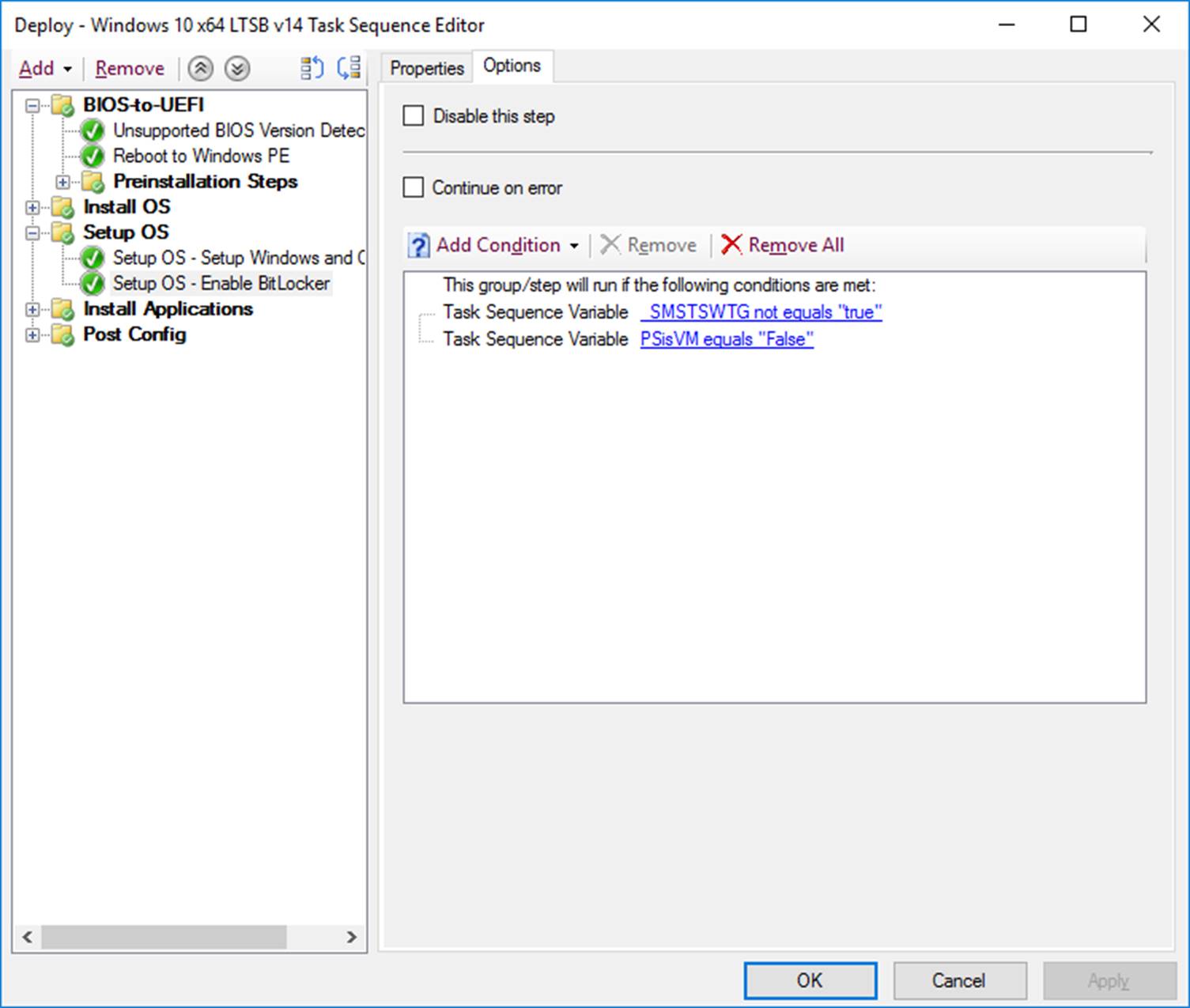This screenshot has height=1008, width=1190.
Task: Click the tree horizontal scrollbar thumb
Action: [x=164, y=937]
